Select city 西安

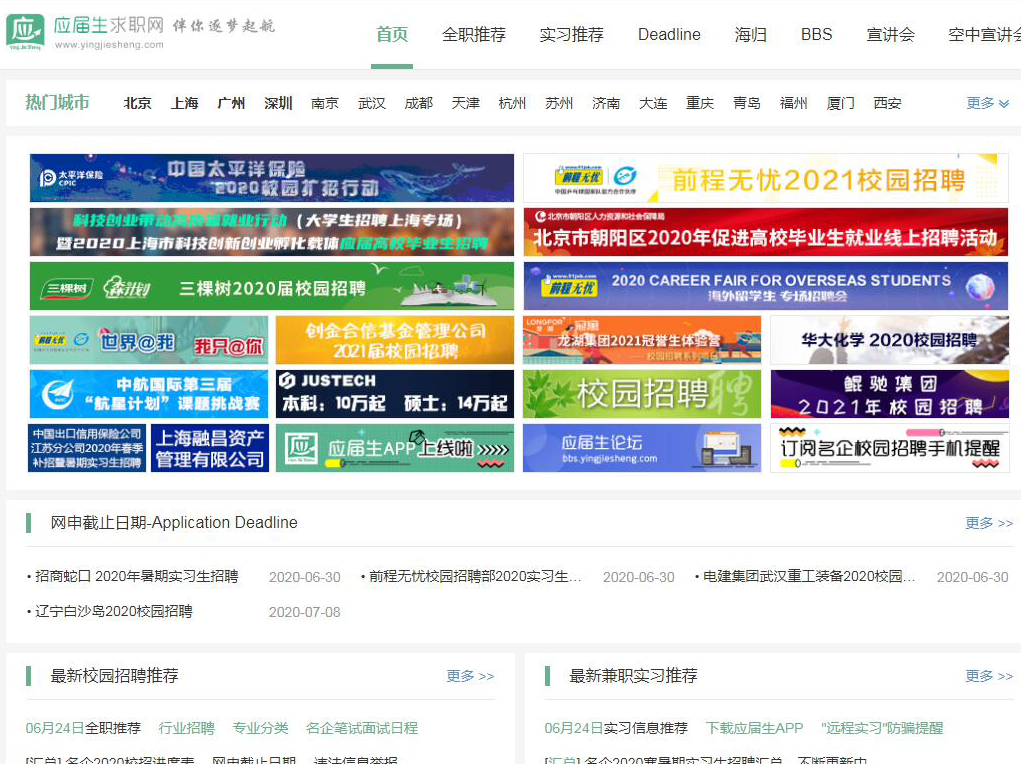click(x=888, y=103)
